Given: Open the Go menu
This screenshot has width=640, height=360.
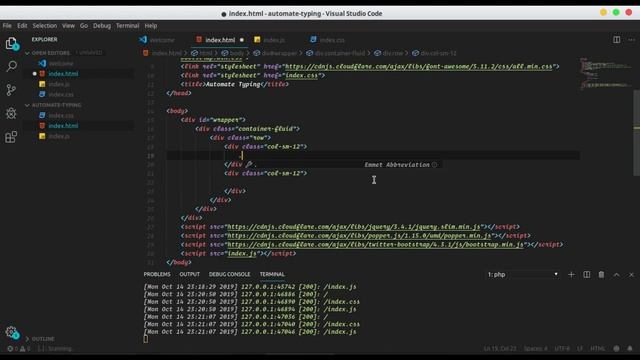Looking at the screenshot, I should point(84,26).
